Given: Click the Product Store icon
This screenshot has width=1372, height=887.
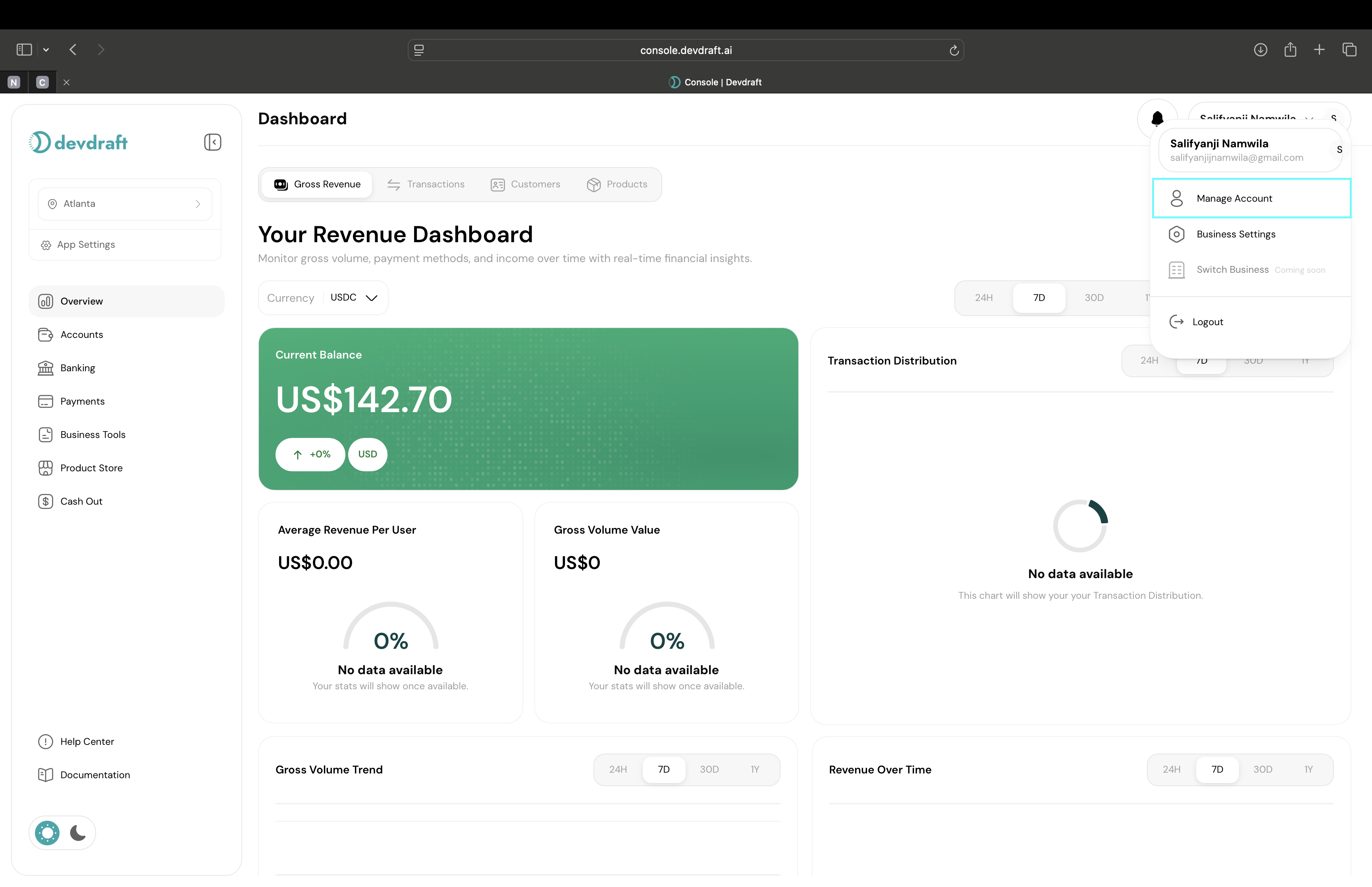Looking at the screenshot, I should pos(46,468).
